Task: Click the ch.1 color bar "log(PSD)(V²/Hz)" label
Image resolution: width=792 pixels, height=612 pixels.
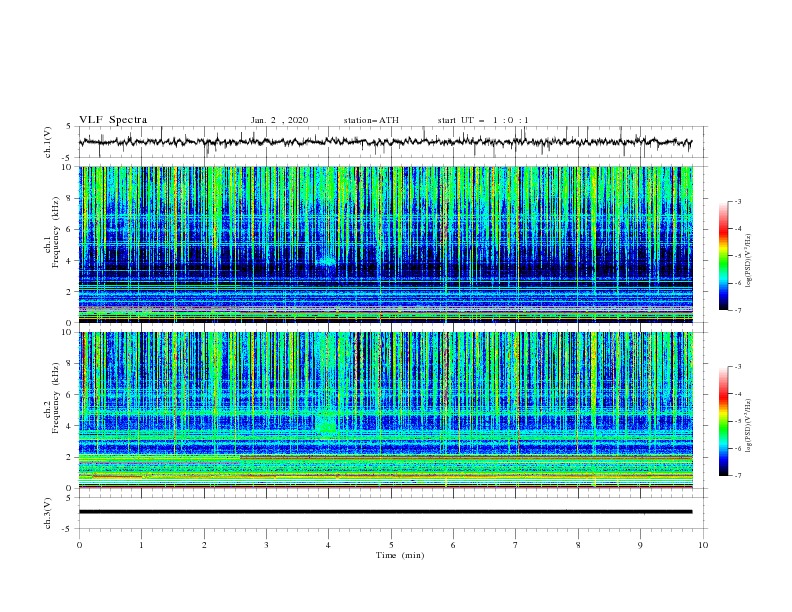Action: (x=749, y=261)
